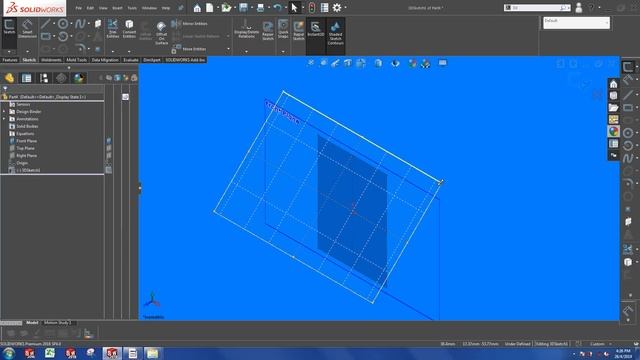Select the Smart Dimension tool
The width and height of the screenshot is (640, 360).
(x=27, y=29)
